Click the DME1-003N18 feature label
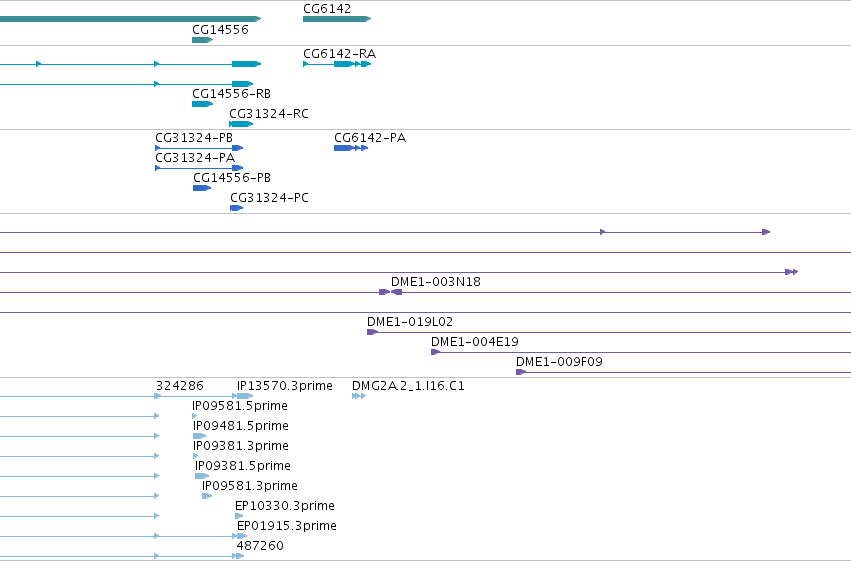Image resolution: width=851 pixels, height=561 pixels. 436,282
